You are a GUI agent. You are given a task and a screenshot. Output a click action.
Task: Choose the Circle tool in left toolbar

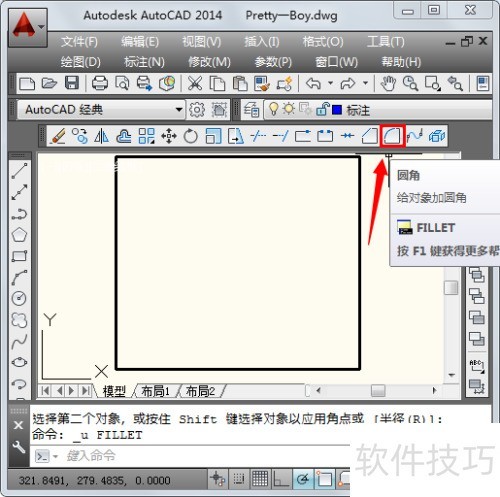pos(19,298)
